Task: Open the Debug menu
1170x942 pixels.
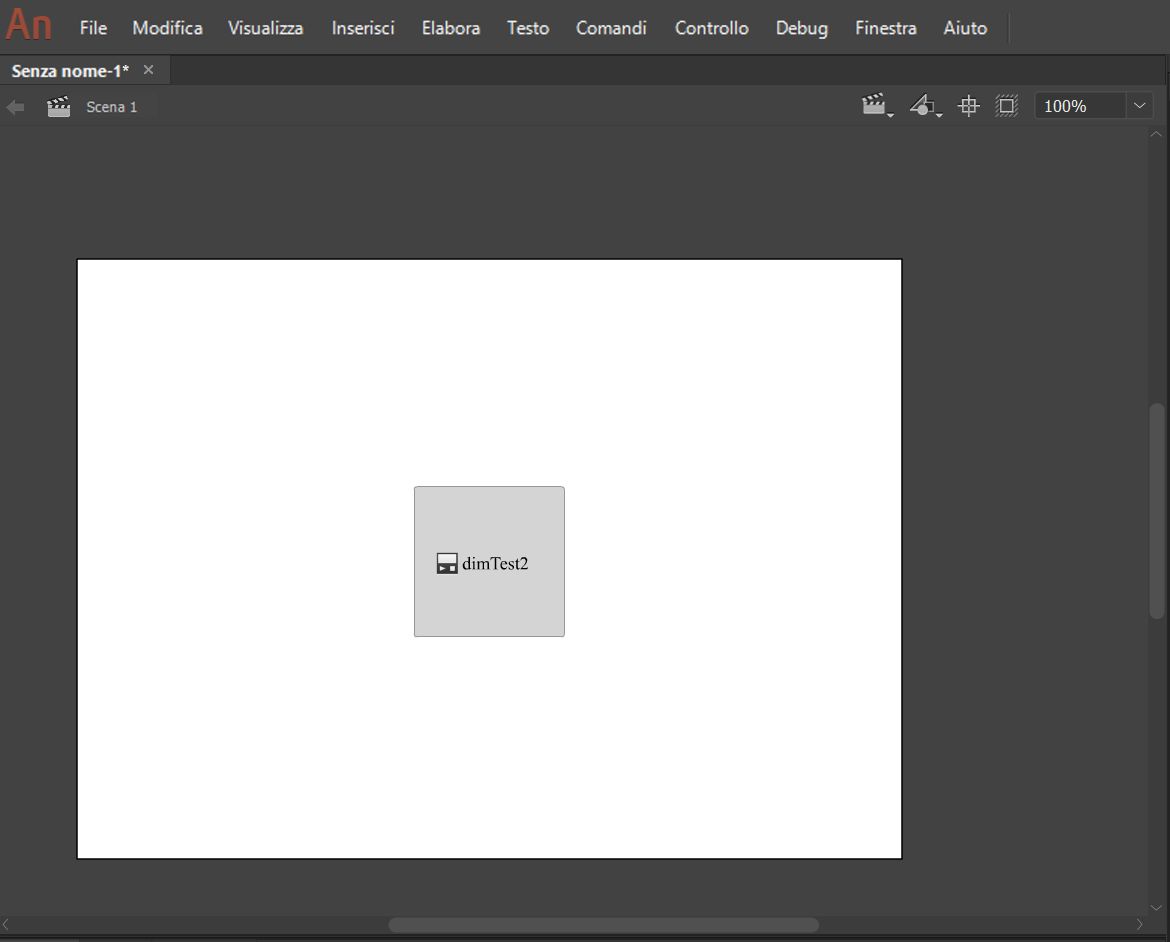Action: pos(801,28)
